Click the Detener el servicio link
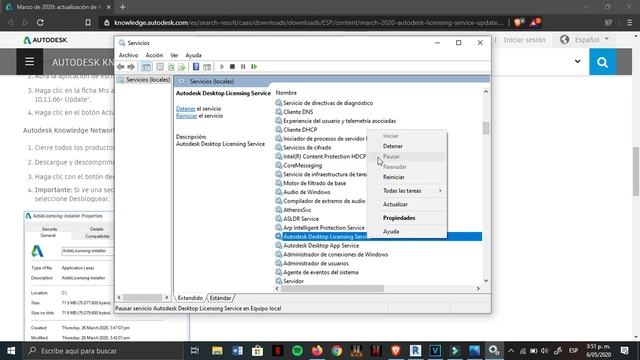The image size is (640, 360). pyautogui.click(x=186, y=109)
